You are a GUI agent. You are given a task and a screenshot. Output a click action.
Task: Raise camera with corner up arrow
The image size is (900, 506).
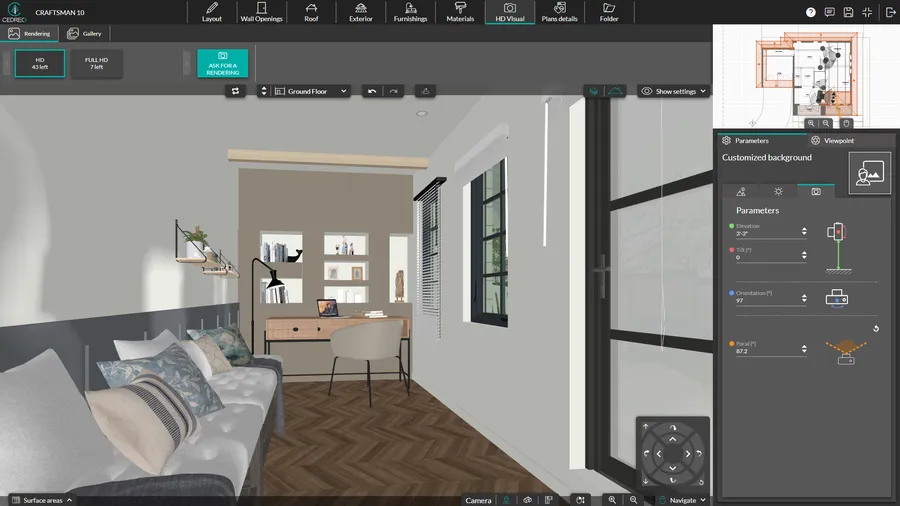[646, 426]
